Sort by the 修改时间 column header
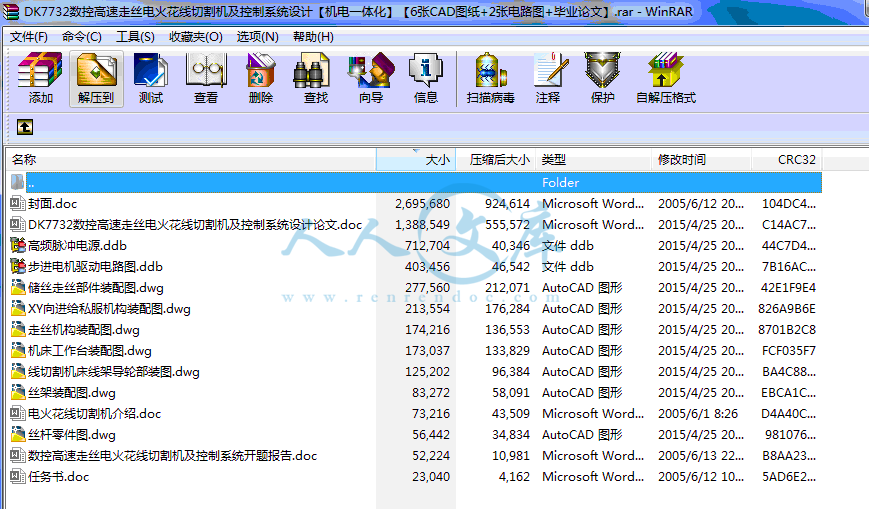The width and height of the screenshot is (869, 509). coord(701,160)
